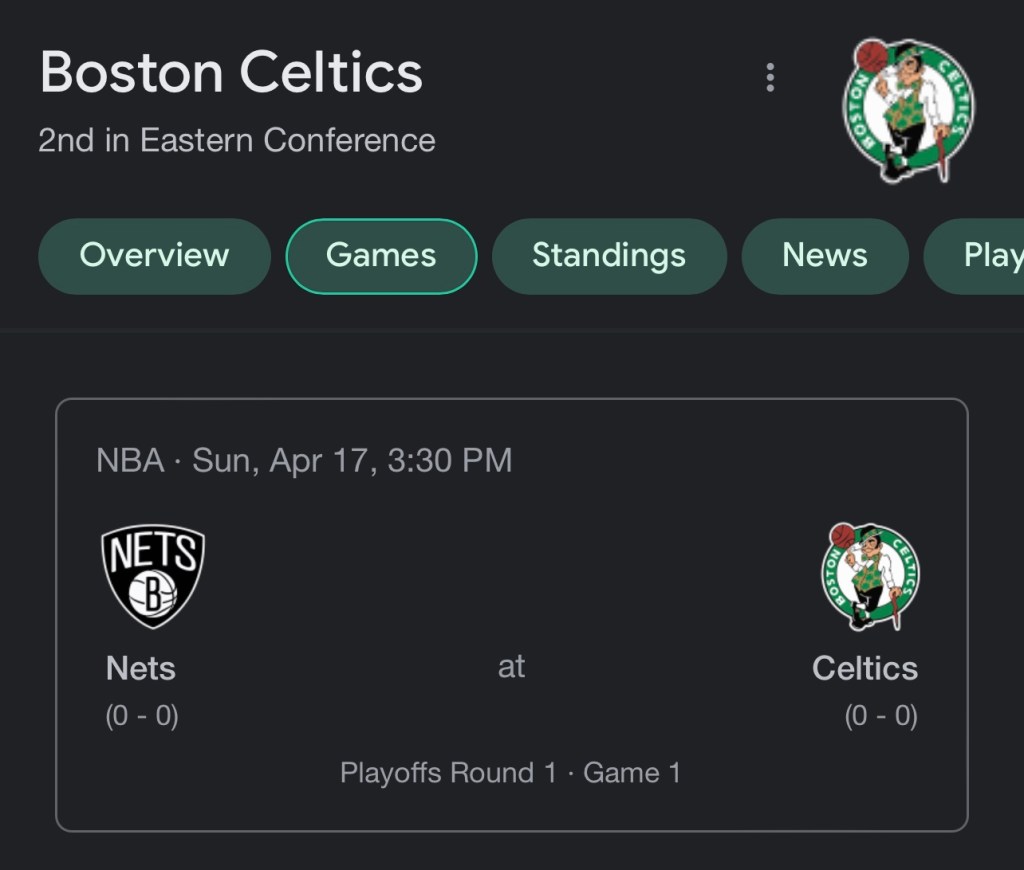Click the 'at' text between the teams
The image size is (1024, 870).
[x=511, y=666]
